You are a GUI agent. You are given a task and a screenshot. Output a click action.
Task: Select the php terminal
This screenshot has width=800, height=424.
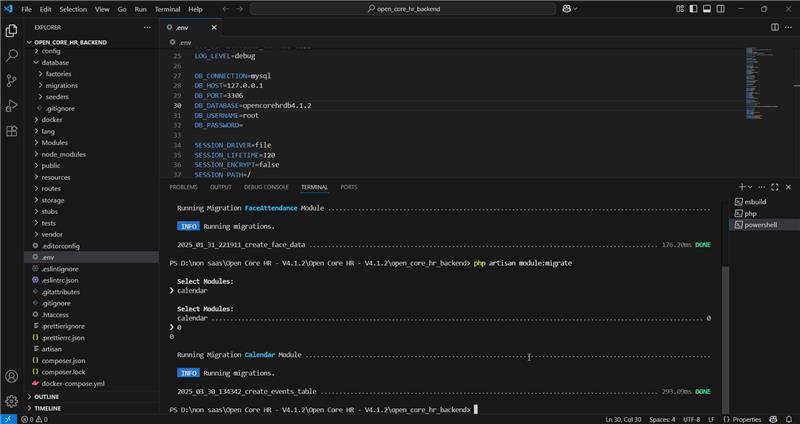coord(764,214)
